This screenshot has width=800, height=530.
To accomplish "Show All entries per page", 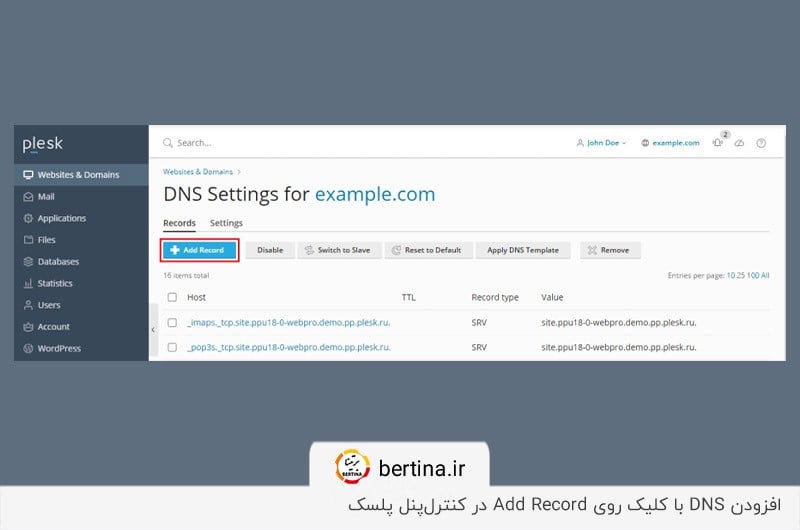I will click(x=765, y=275).
